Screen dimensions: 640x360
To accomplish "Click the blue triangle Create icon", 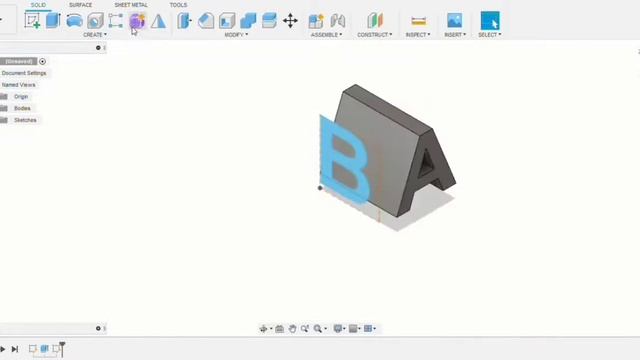I will [x=158, y=21].
